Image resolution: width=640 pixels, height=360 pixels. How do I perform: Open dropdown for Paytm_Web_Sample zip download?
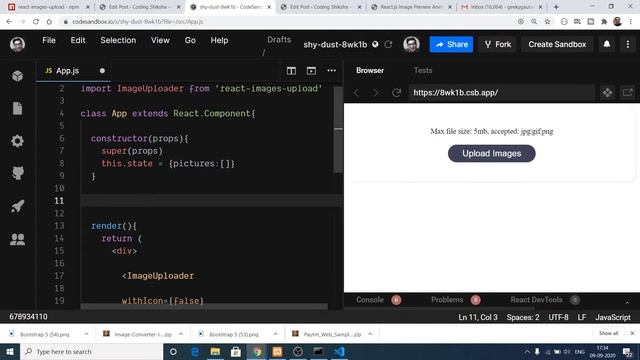pos(370,334)
